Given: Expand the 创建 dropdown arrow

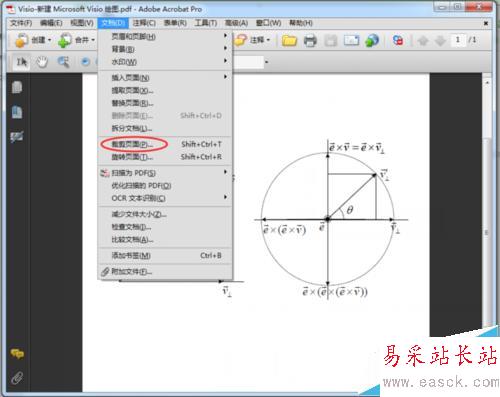Looking at the screenshot, I should [50, 40].
